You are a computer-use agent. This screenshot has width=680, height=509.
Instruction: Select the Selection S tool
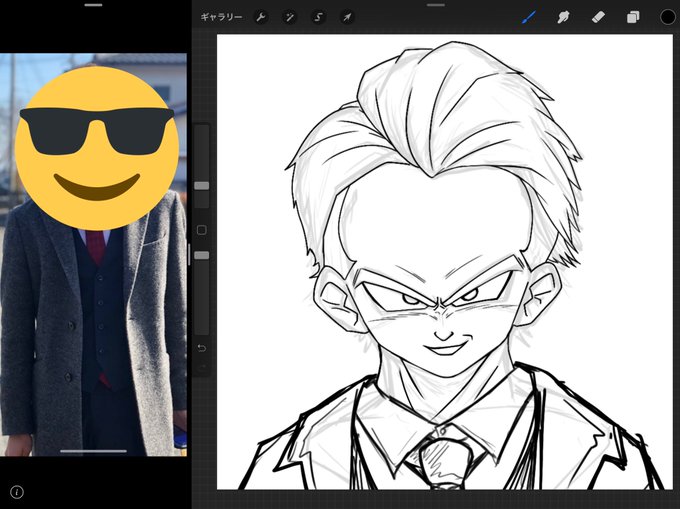click(318, 17)
